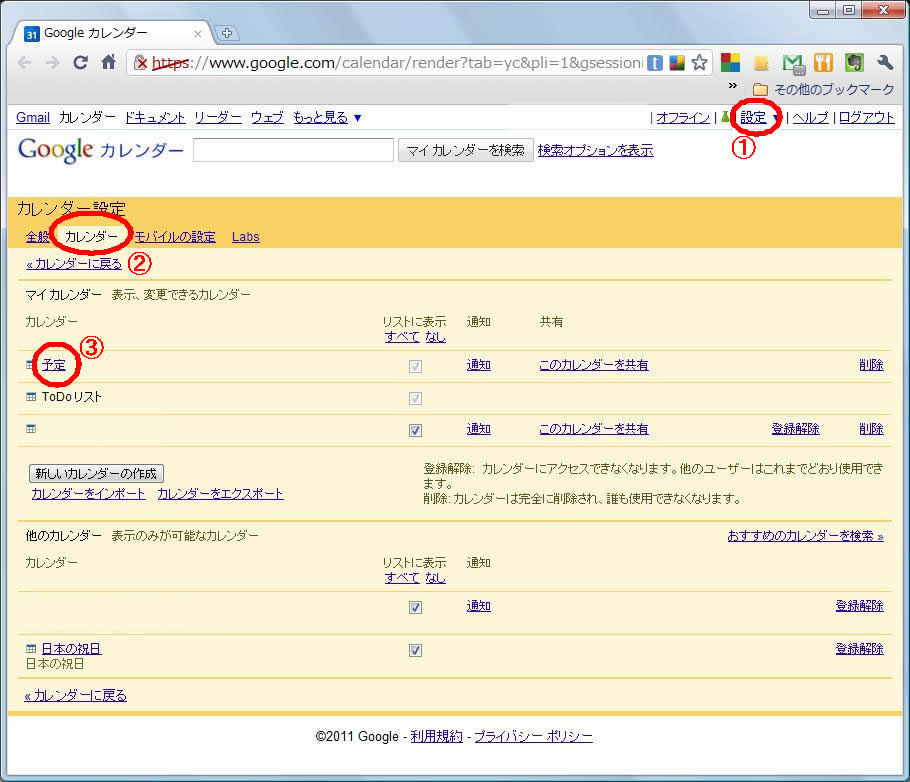This screenshot has width=910, height=782.
Task: Select the カレンダー settings tab
Action: click(x=91, y=237)
